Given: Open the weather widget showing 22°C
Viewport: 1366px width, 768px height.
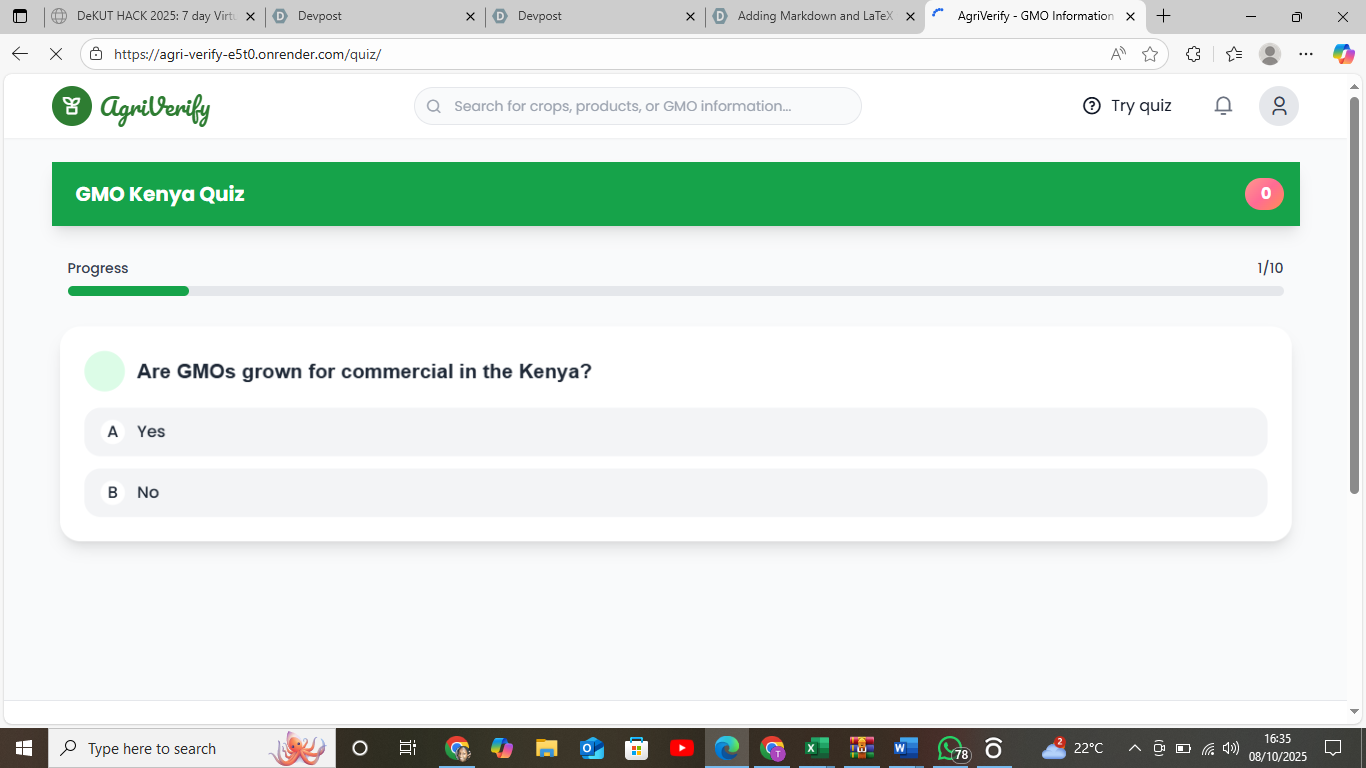Looking at the screenshot, I should point(1073,748).
